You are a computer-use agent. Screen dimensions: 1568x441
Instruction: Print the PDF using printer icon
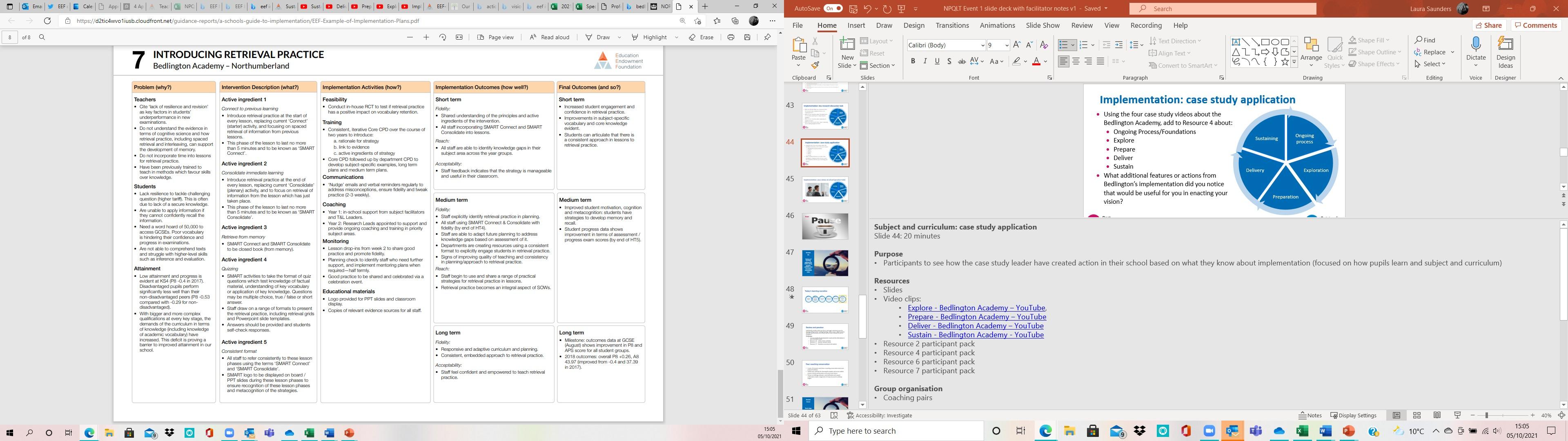(x=731, y=37)
